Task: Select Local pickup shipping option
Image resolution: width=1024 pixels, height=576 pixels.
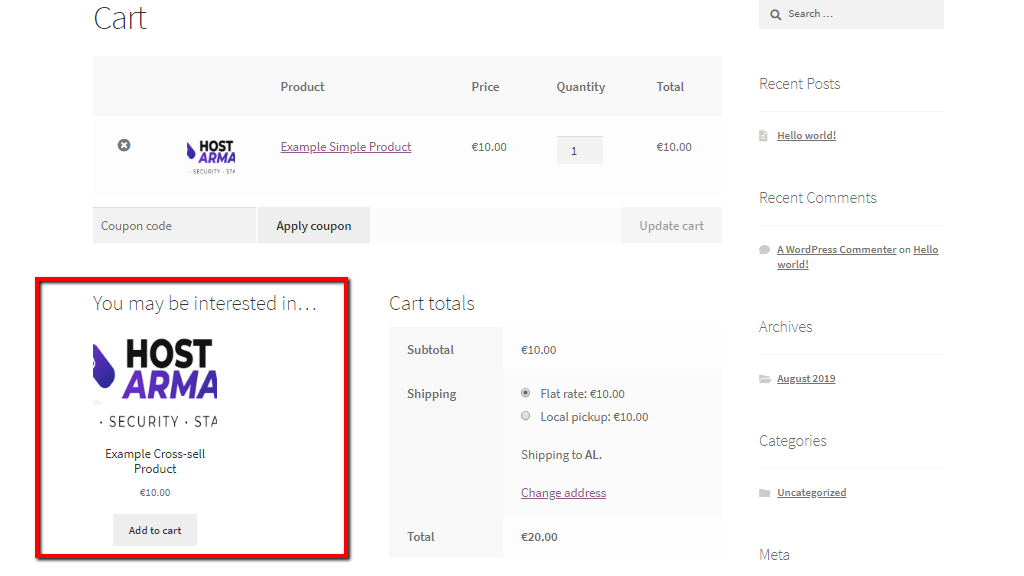Action: coord(526,415)
